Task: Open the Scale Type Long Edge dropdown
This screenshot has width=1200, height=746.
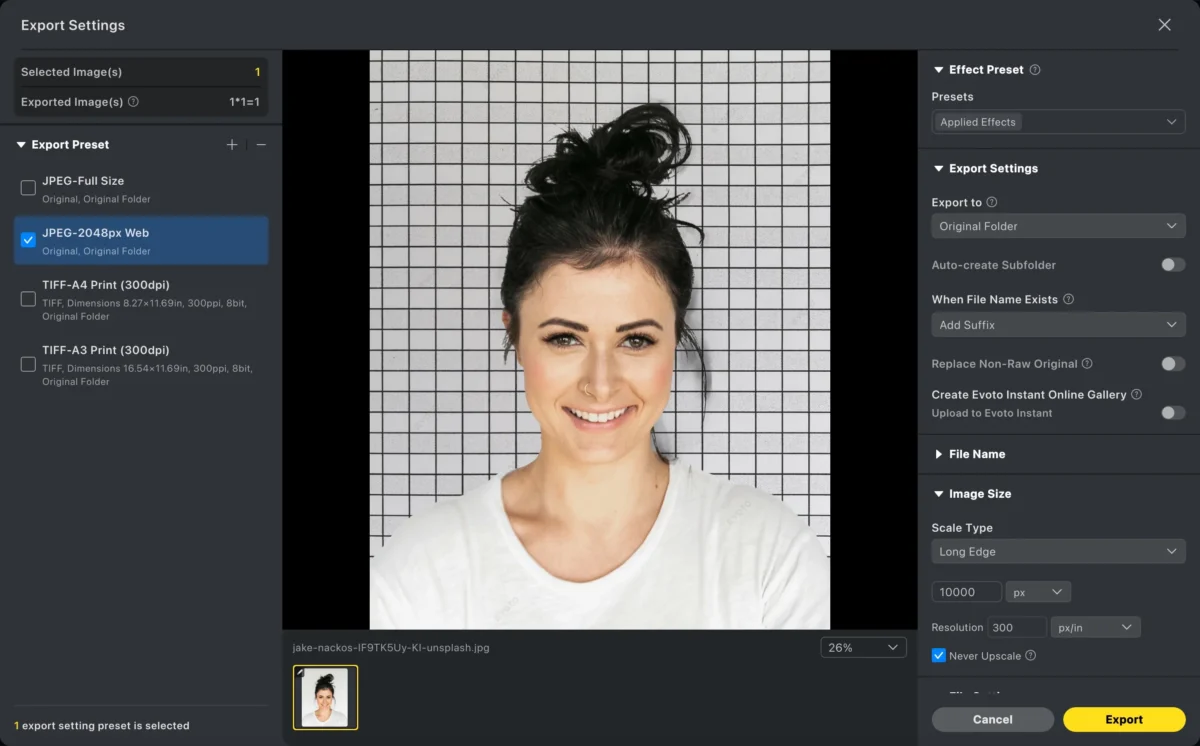Action: (x=1058, y=551)
